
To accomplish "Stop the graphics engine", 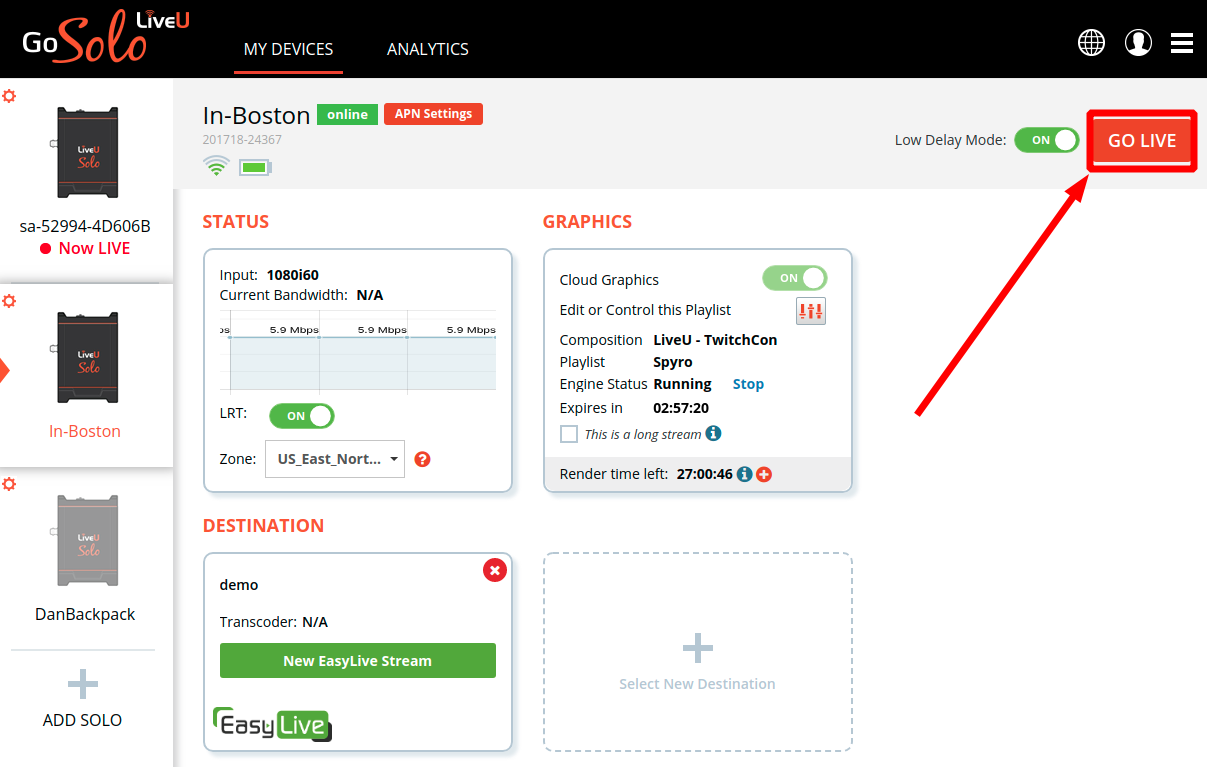I will click(748, 384).
